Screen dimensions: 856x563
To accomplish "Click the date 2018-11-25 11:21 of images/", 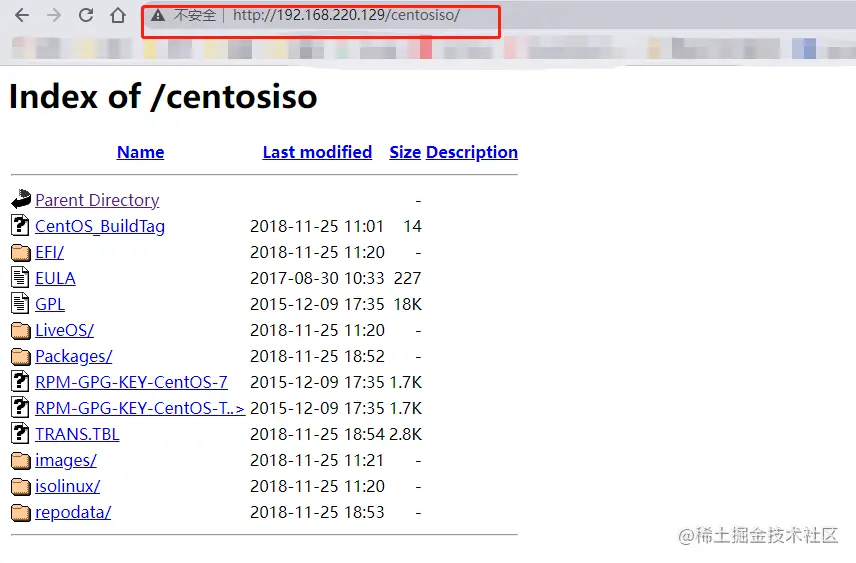I will (317, 460).
